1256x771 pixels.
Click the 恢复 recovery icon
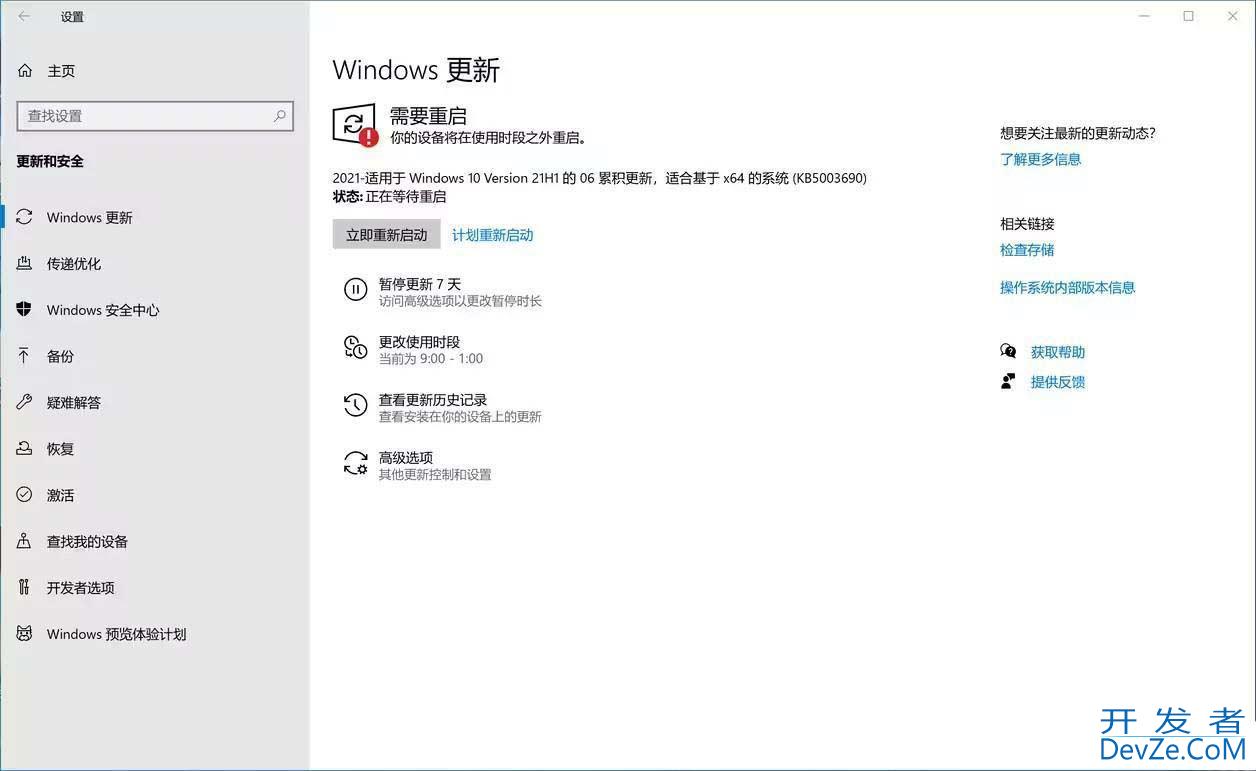[25, 449]
